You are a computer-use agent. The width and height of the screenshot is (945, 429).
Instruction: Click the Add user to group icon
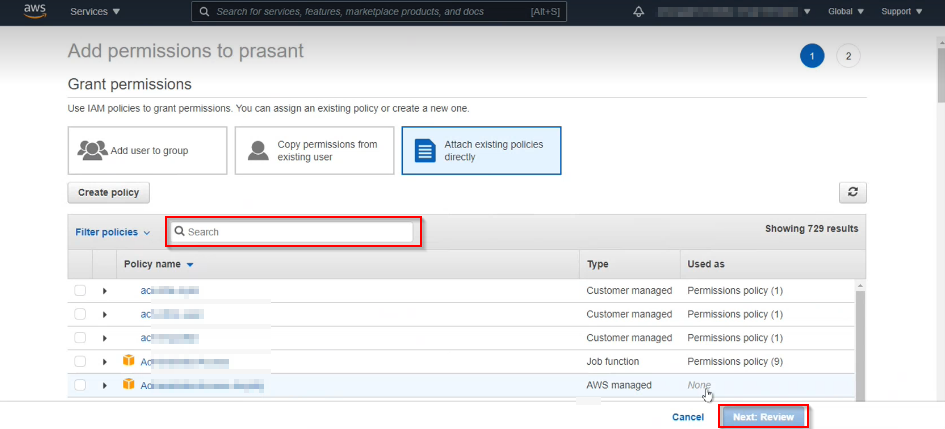point(92,150)
